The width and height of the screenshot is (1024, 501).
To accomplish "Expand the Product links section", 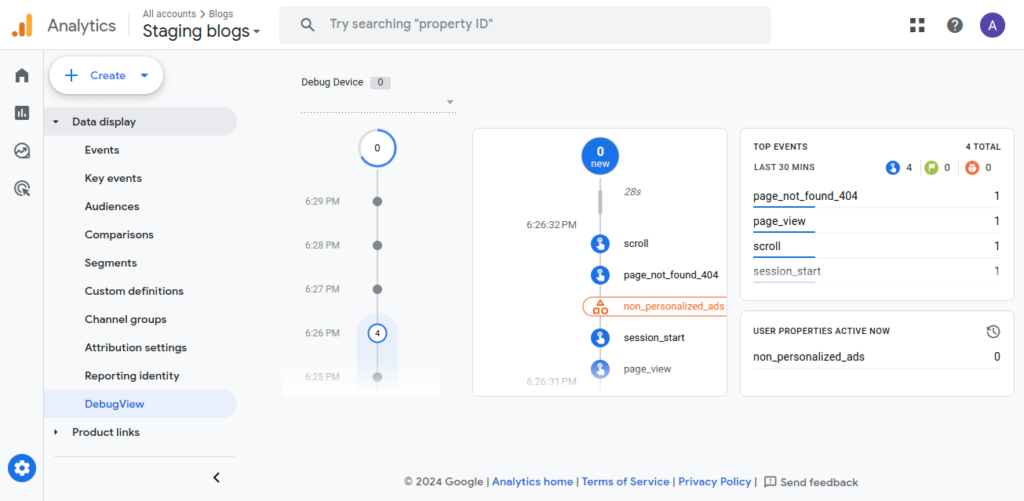I will tap(56, 432).
